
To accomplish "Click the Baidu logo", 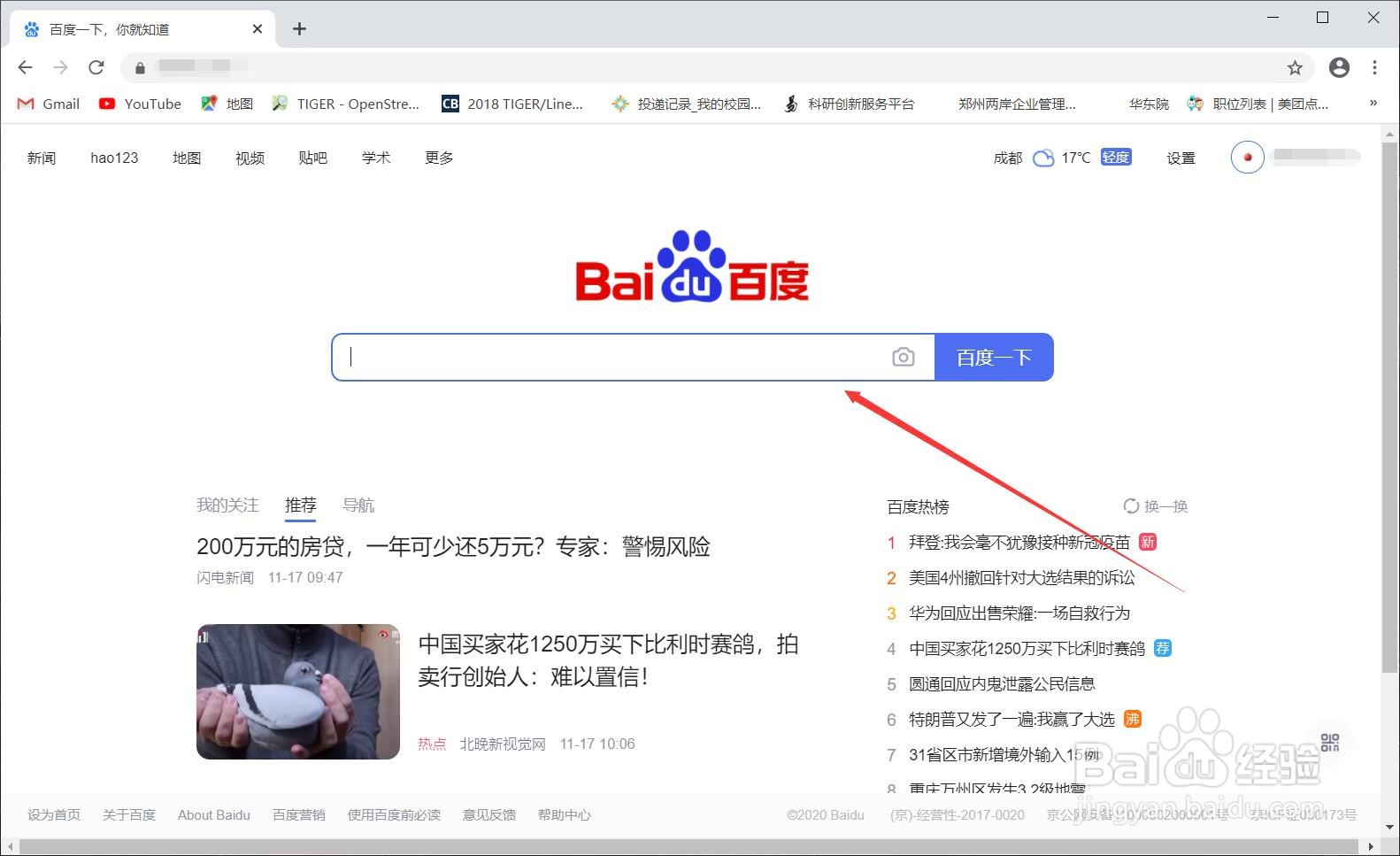I will (x=692, y=266).
